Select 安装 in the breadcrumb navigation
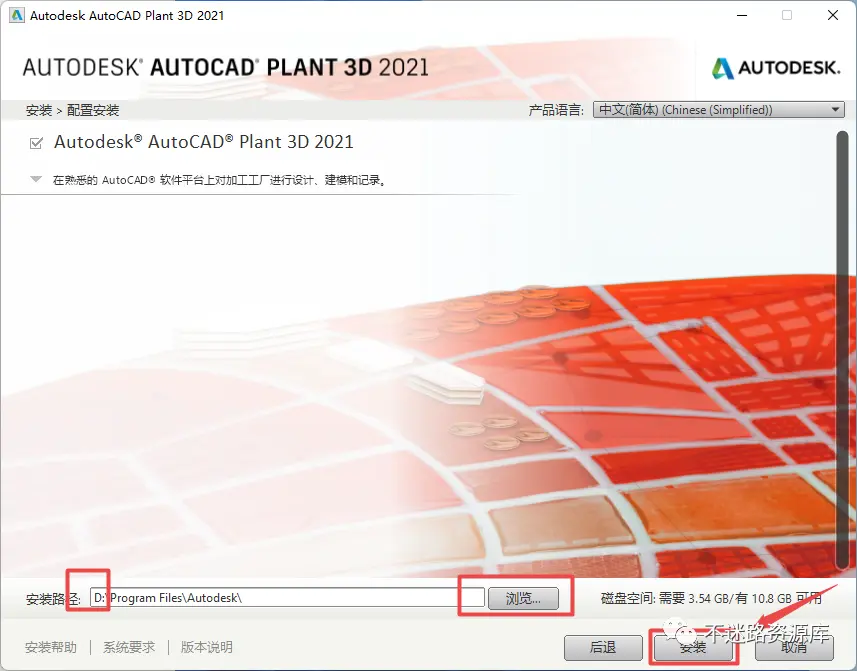857x671 pixels. pos(38,110)
